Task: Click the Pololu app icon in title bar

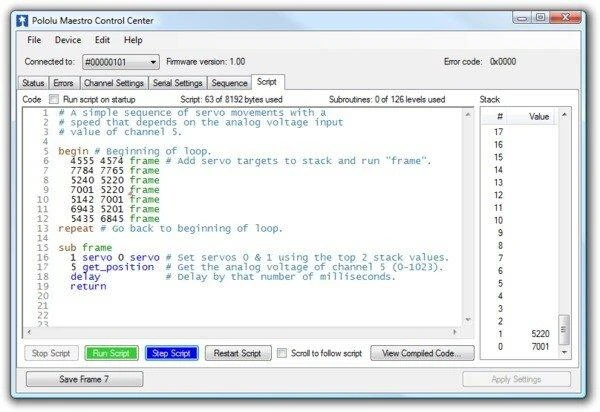Action: click(x=23, y=20)
